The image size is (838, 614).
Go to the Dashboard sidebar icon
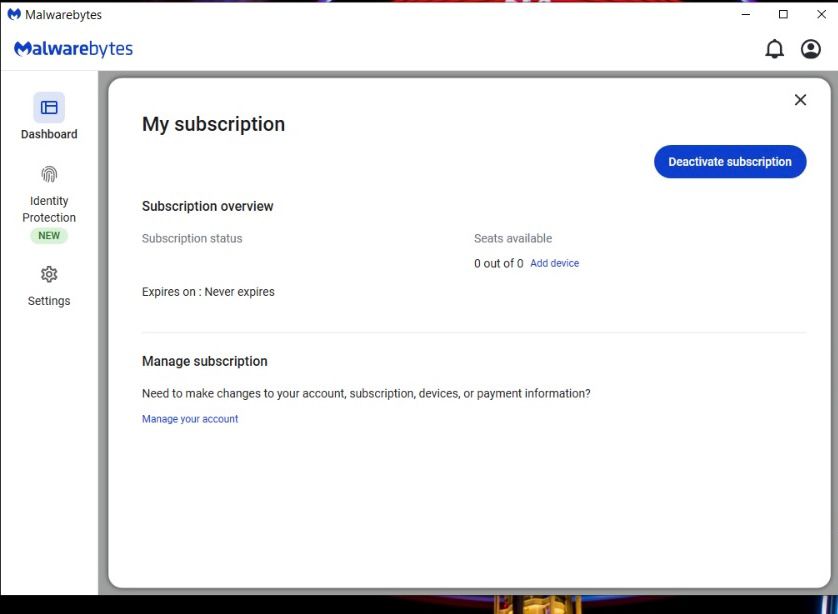(49, 107)
